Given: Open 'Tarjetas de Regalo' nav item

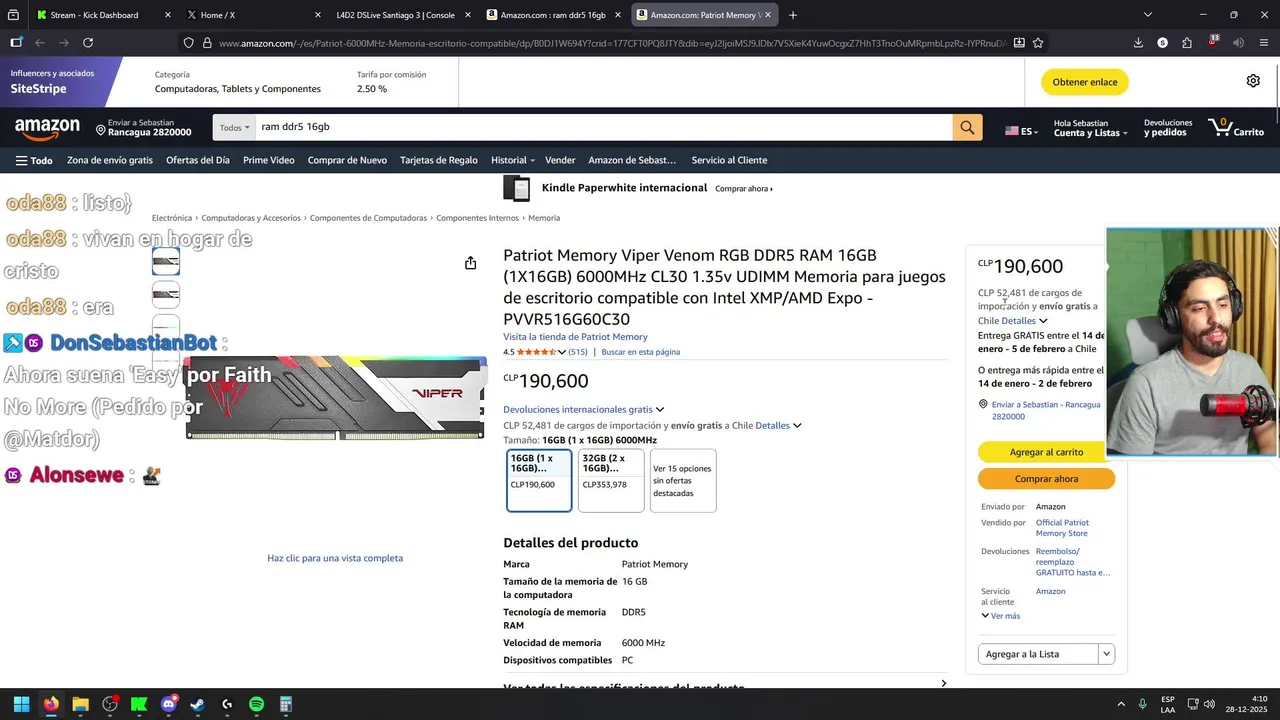Looking at the screenshot, I should [439, 160].
